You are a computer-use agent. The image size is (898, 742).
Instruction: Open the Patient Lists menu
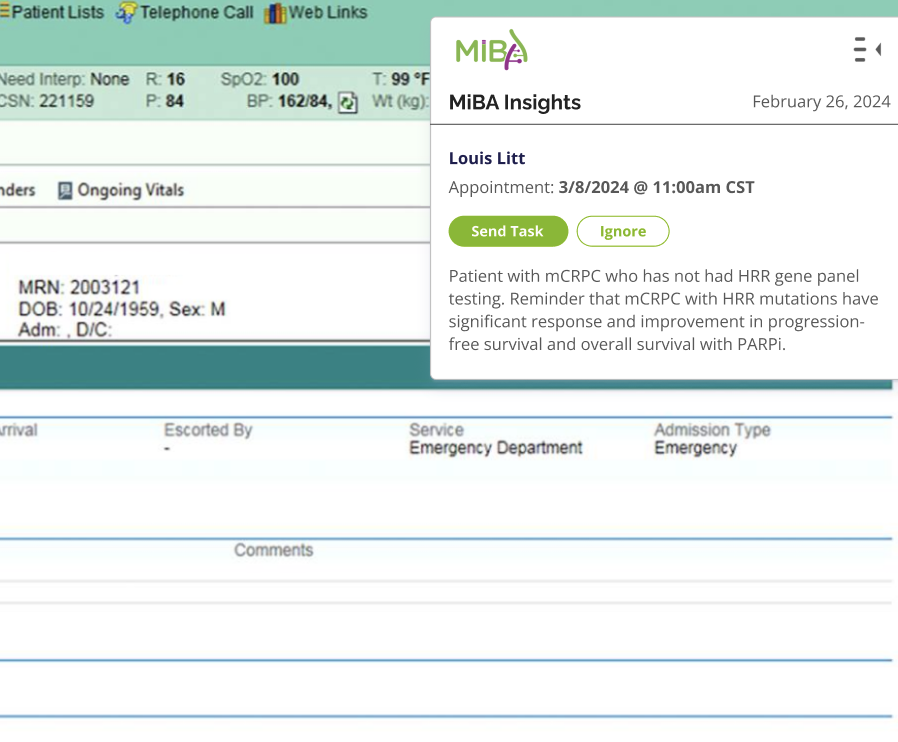pos(52,12)
